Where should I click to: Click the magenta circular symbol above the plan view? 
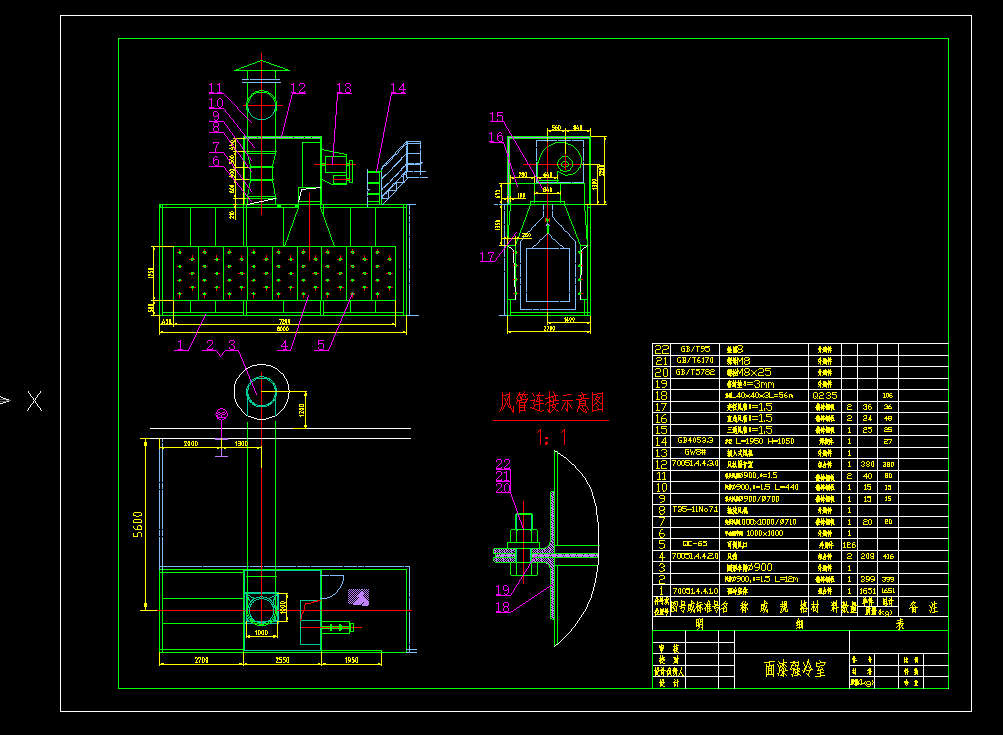click(222, 414)
